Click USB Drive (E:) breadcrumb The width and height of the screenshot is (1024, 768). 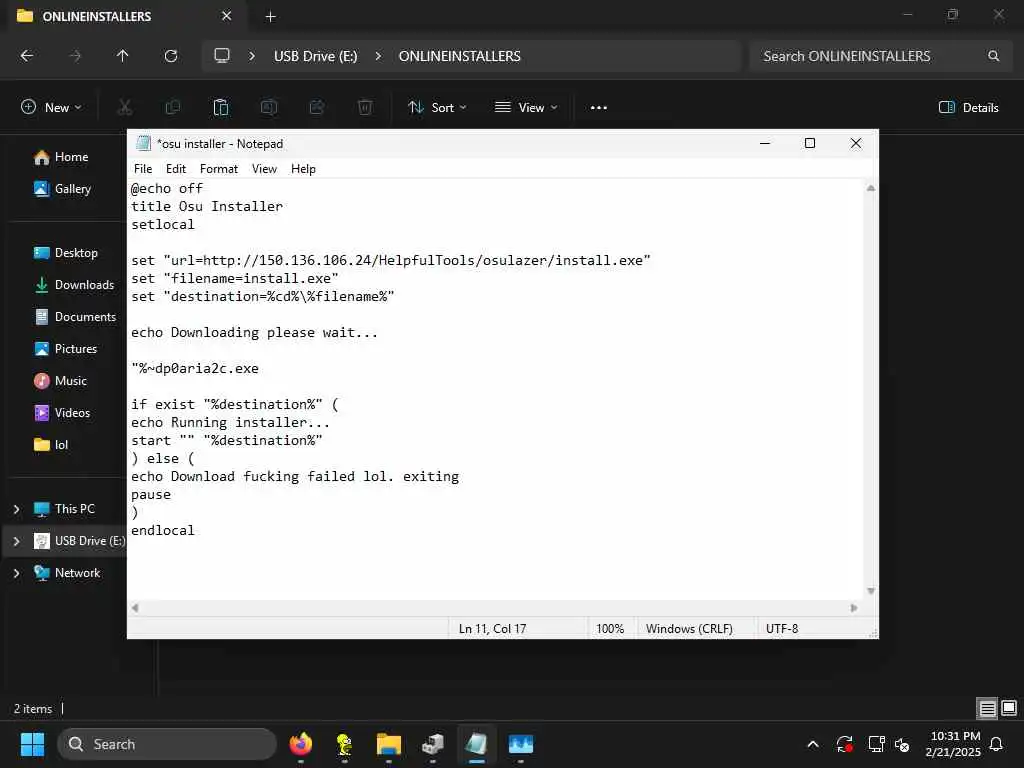pos(315,56)
